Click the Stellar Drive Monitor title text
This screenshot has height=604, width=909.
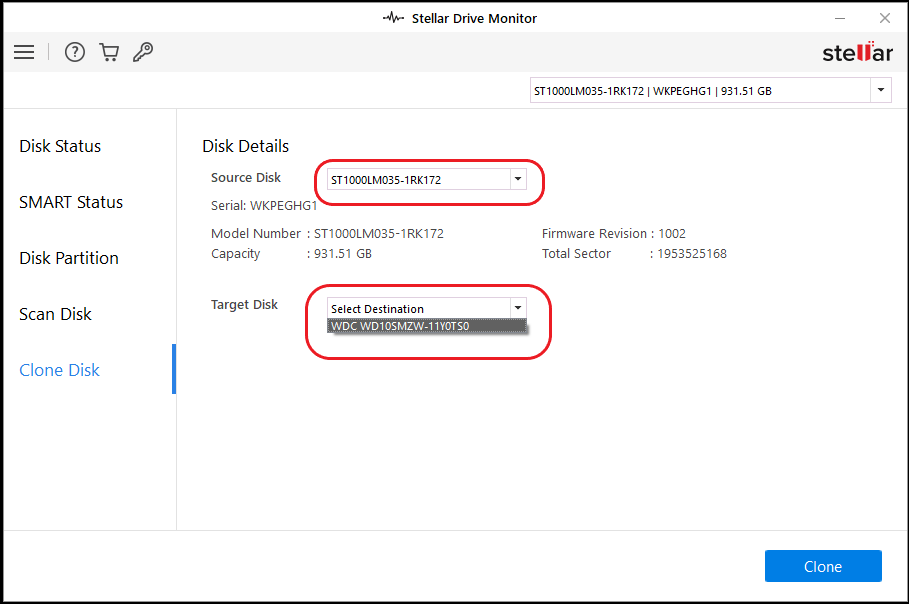point(474,19)
